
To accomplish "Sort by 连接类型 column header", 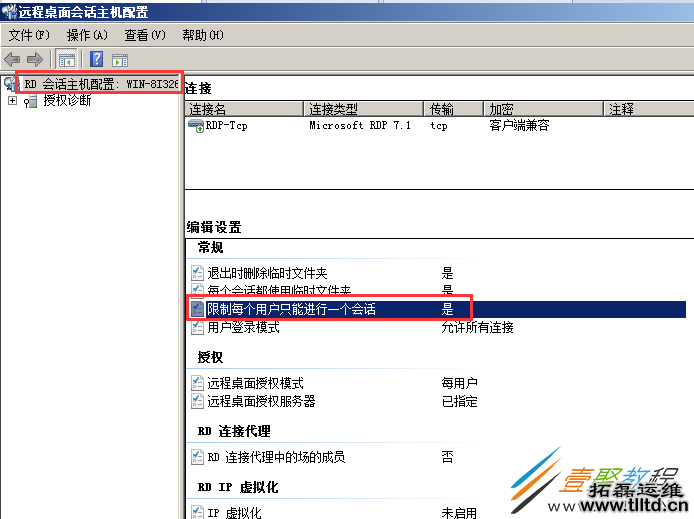I will point(363,109).
